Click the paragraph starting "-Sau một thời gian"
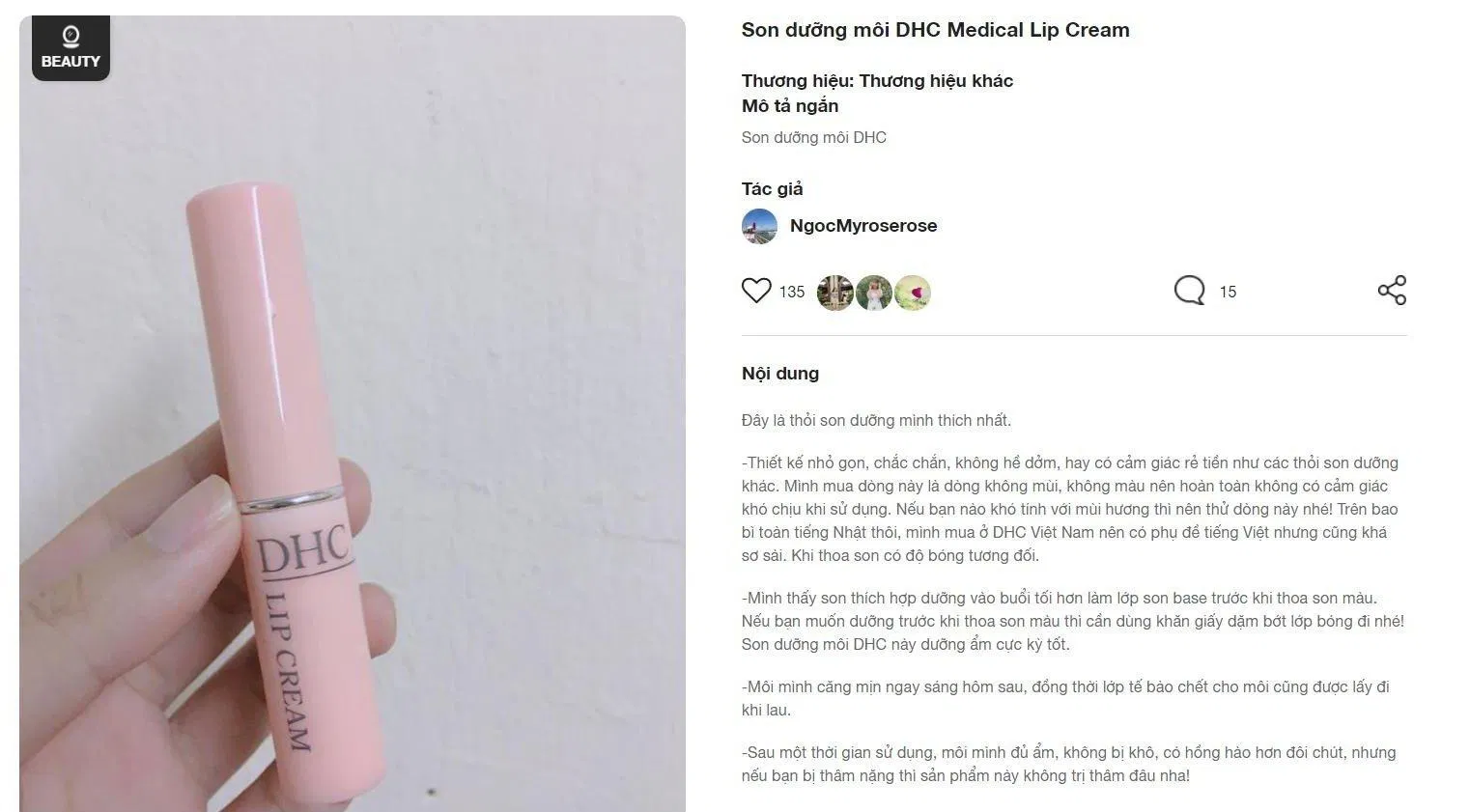The image size is (1470, 812). tap(1068, 764)
